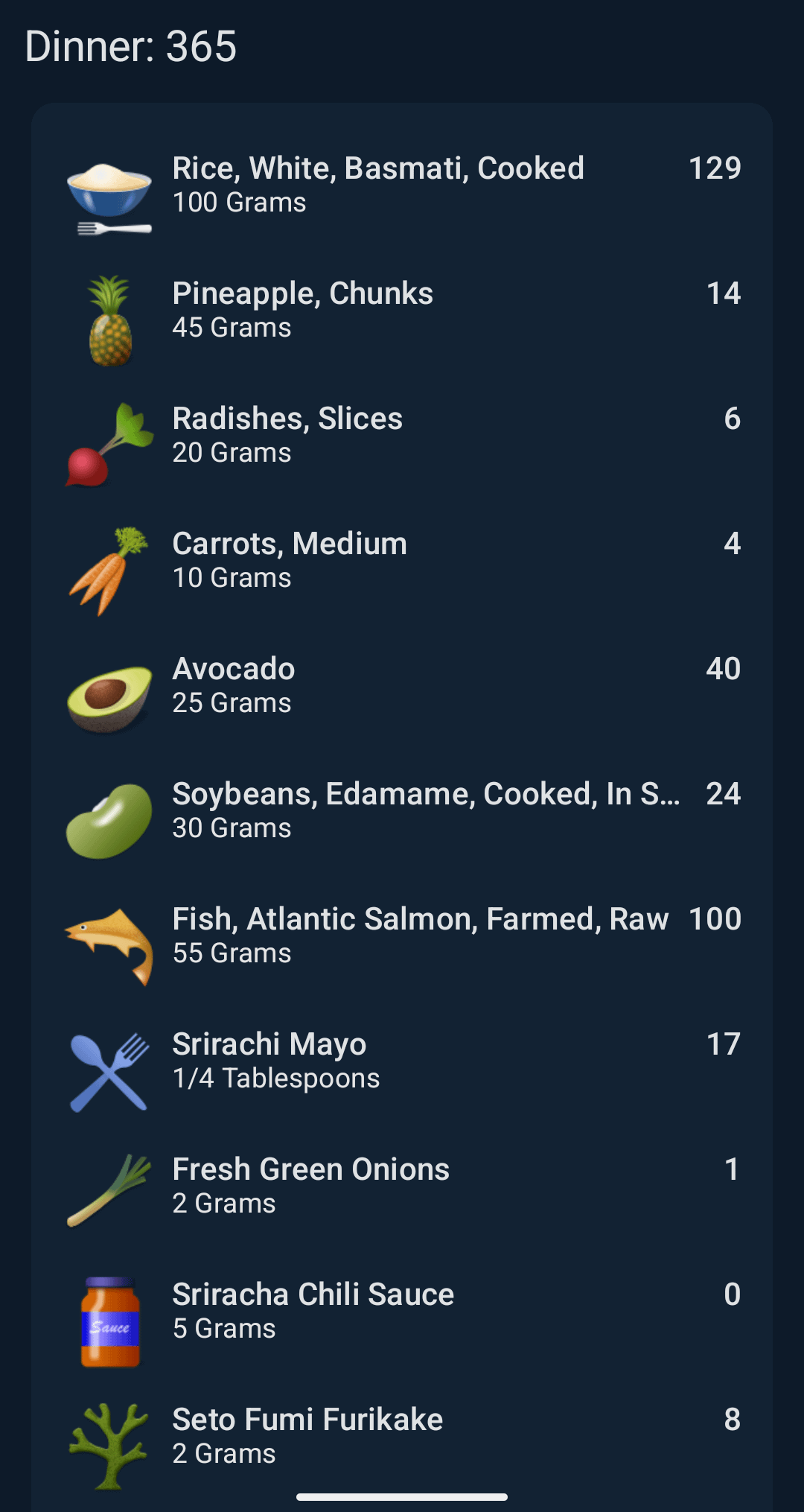Tap the Avocado calorie value 40
Viewport: 804px width, 1512px height.
coord(723,669)
